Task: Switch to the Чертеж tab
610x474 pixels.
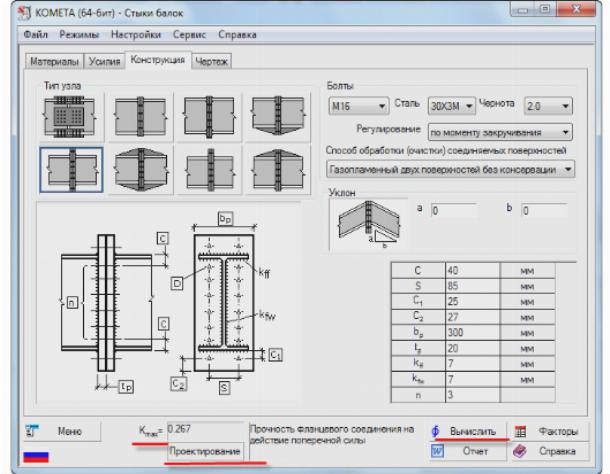Action: (211, 62)
